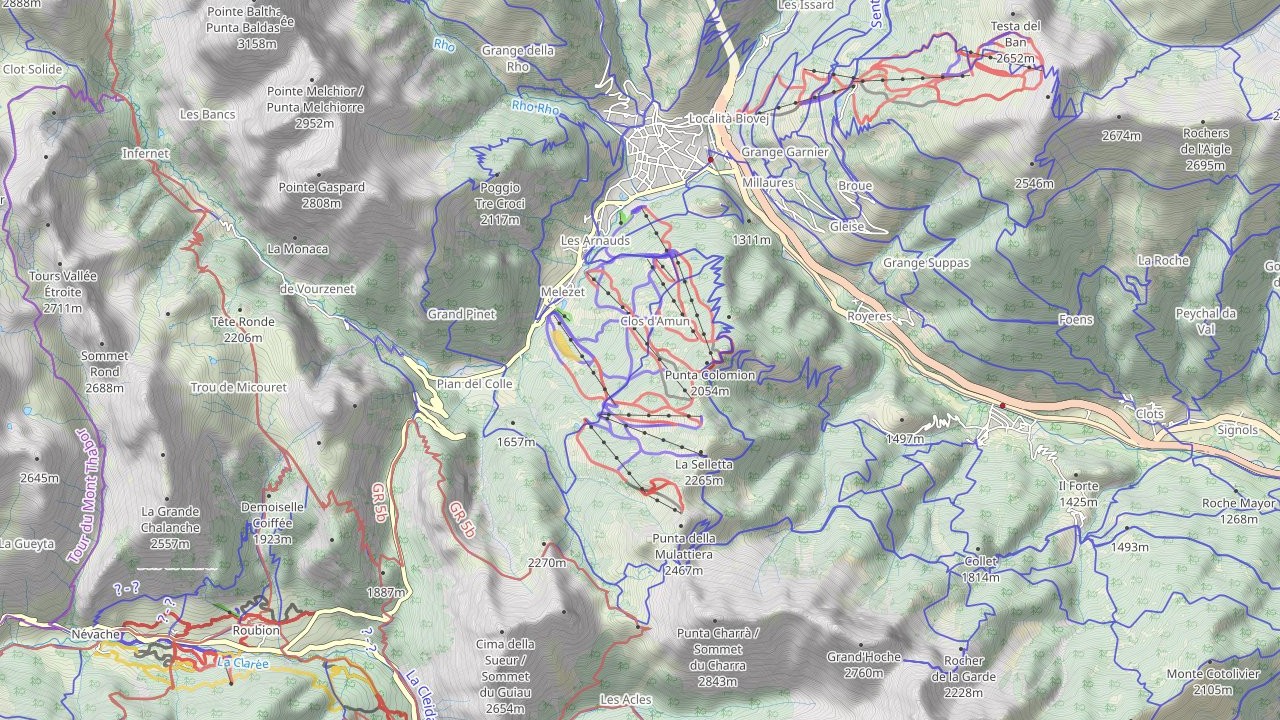The width and height of the screenshot is (1280, 720).
Task: Click the Névache village label
Action: (x=97, y=635)
